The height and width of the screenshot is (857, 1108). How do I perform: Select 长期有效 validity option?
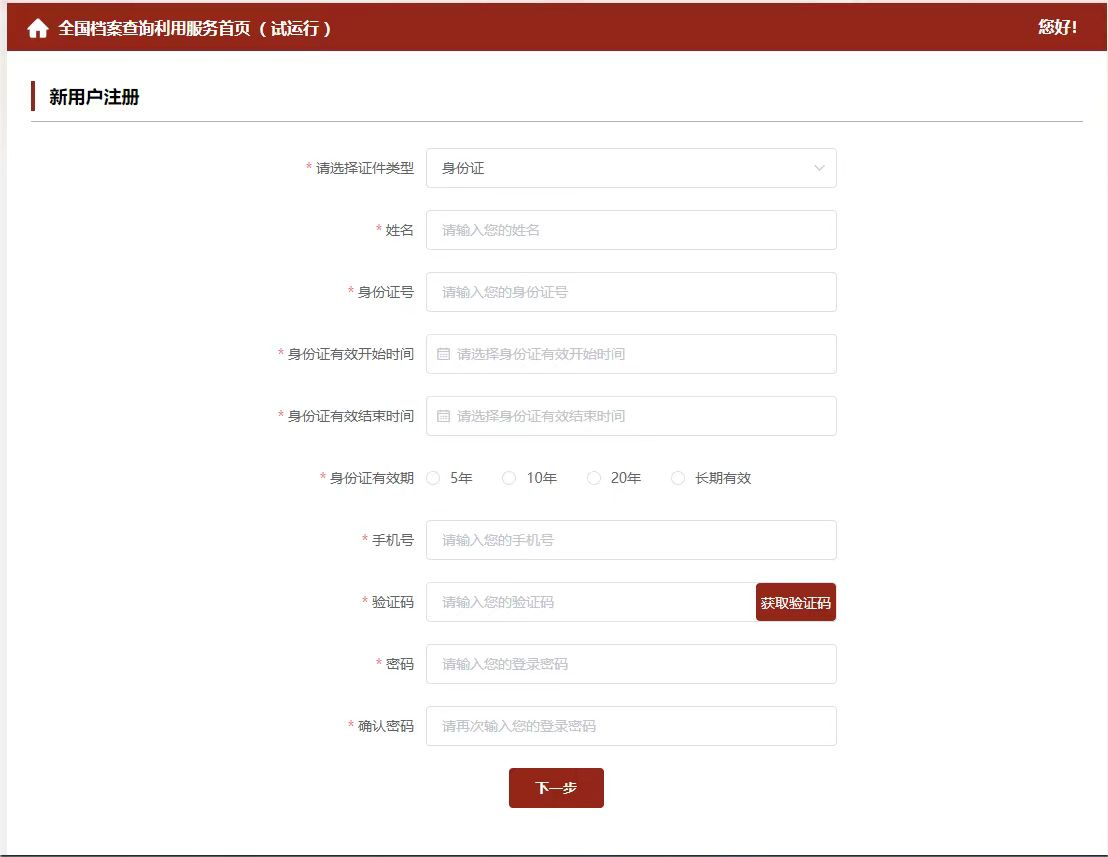point(678,478)
